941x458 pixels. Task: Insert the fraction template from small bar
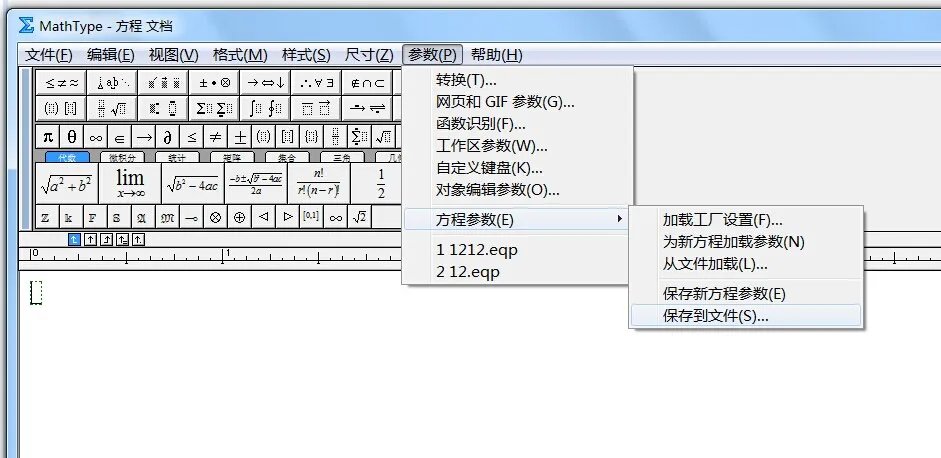335,137
